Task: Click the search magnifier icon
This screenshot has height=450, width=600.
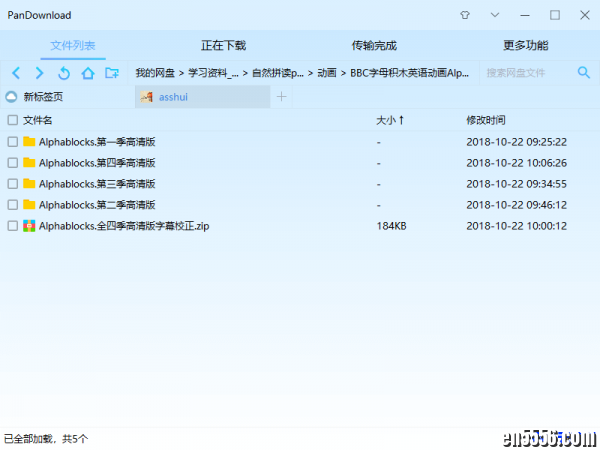Action: [584, 73]
